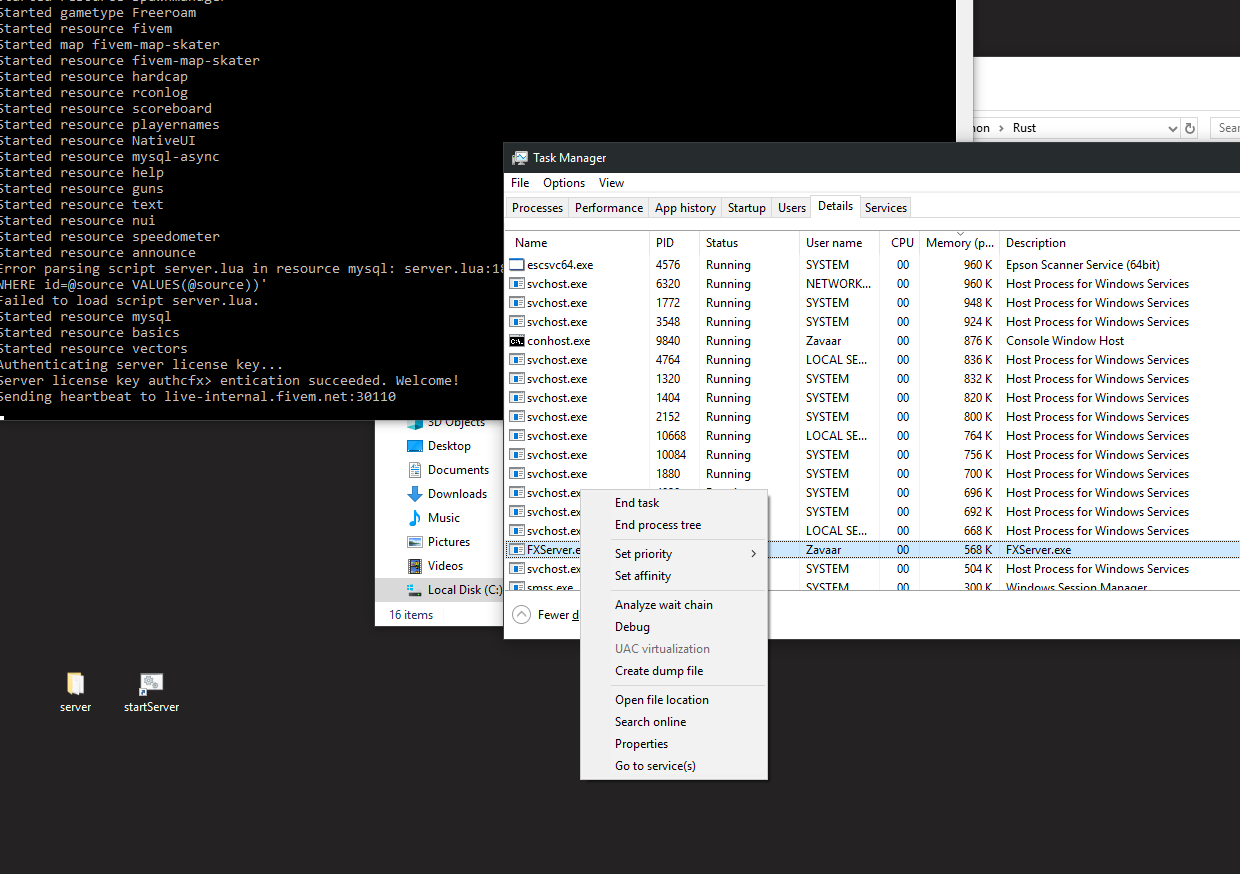Click the 960 K memory of escsvc64.exe
Viewport: 1240px width, 874px height.
[x=978, y=265]
